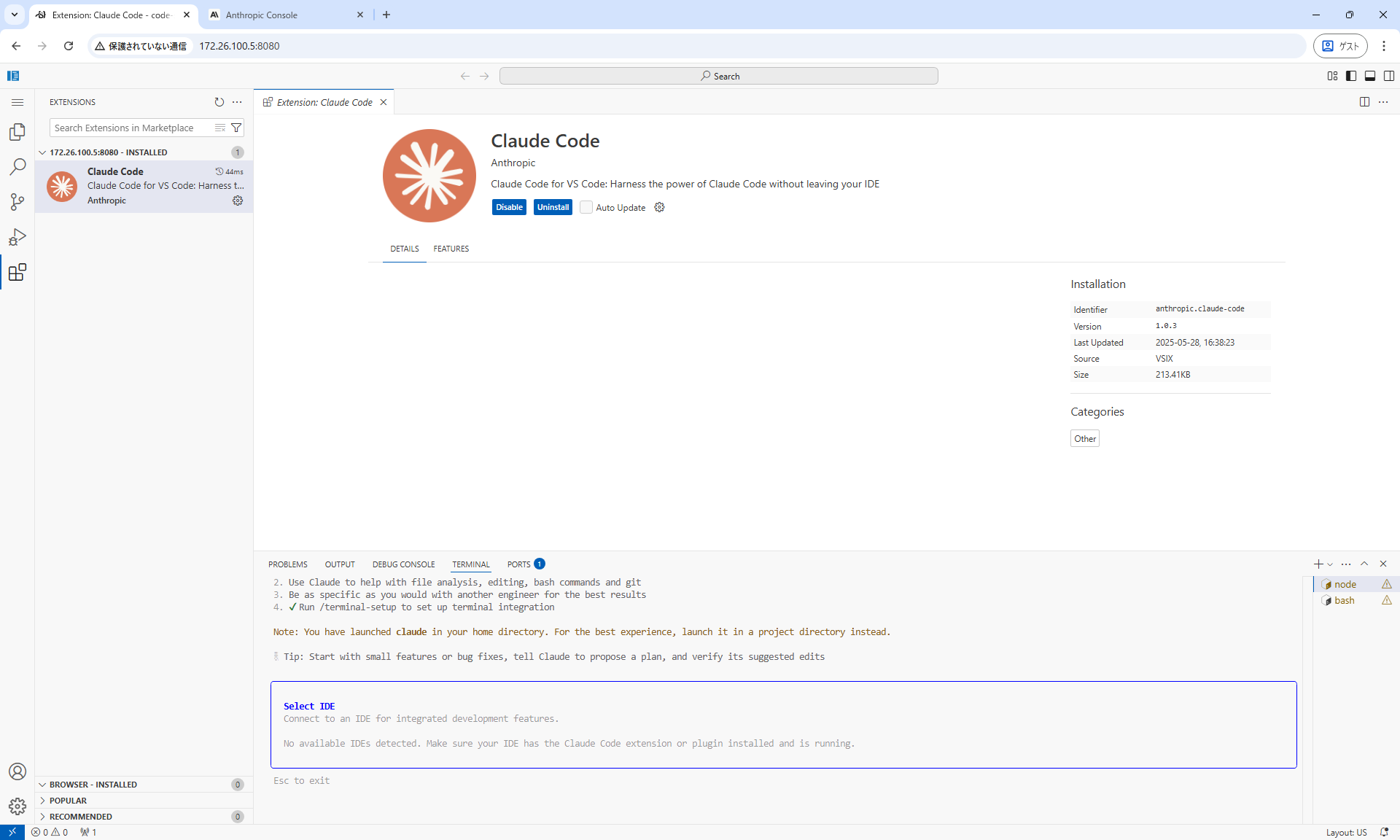Open the browser tab list dropdown
Image resolution: width=1400 pixels, height=840 pixels.
click(14, 15)
